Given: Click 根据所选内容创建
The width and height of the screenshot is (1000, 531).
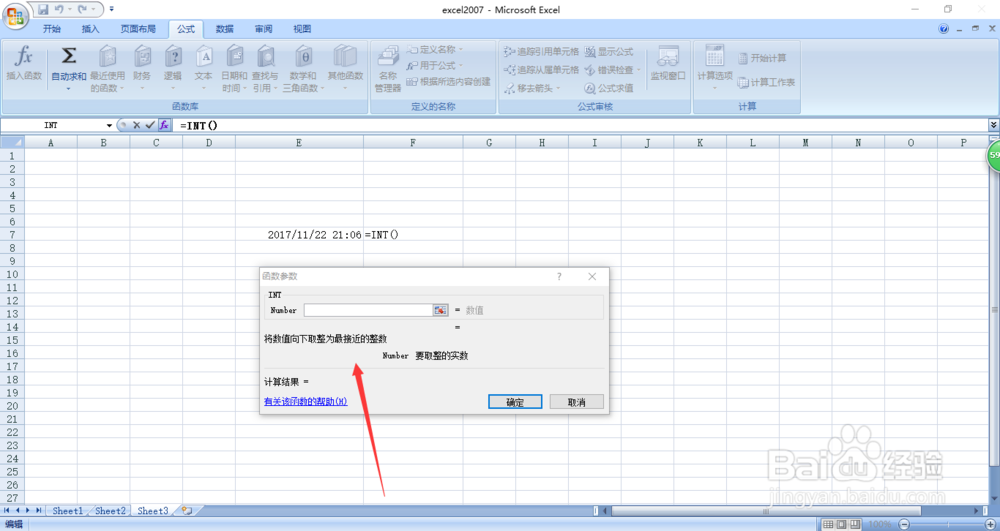Looking at the screenshot, I should (448, 82).
